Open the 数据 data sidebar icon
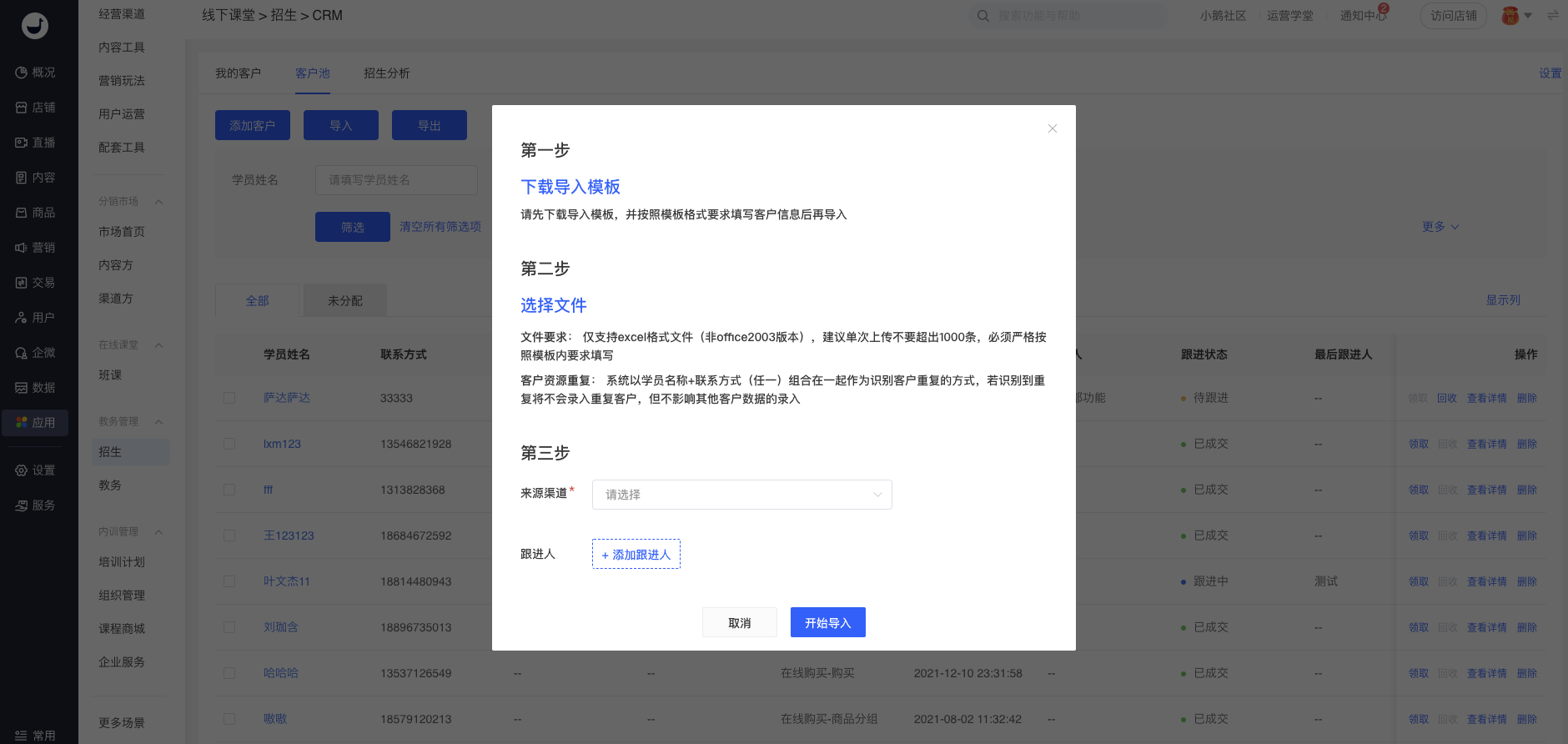The image size is (1568, 744). tap(22, 388)
